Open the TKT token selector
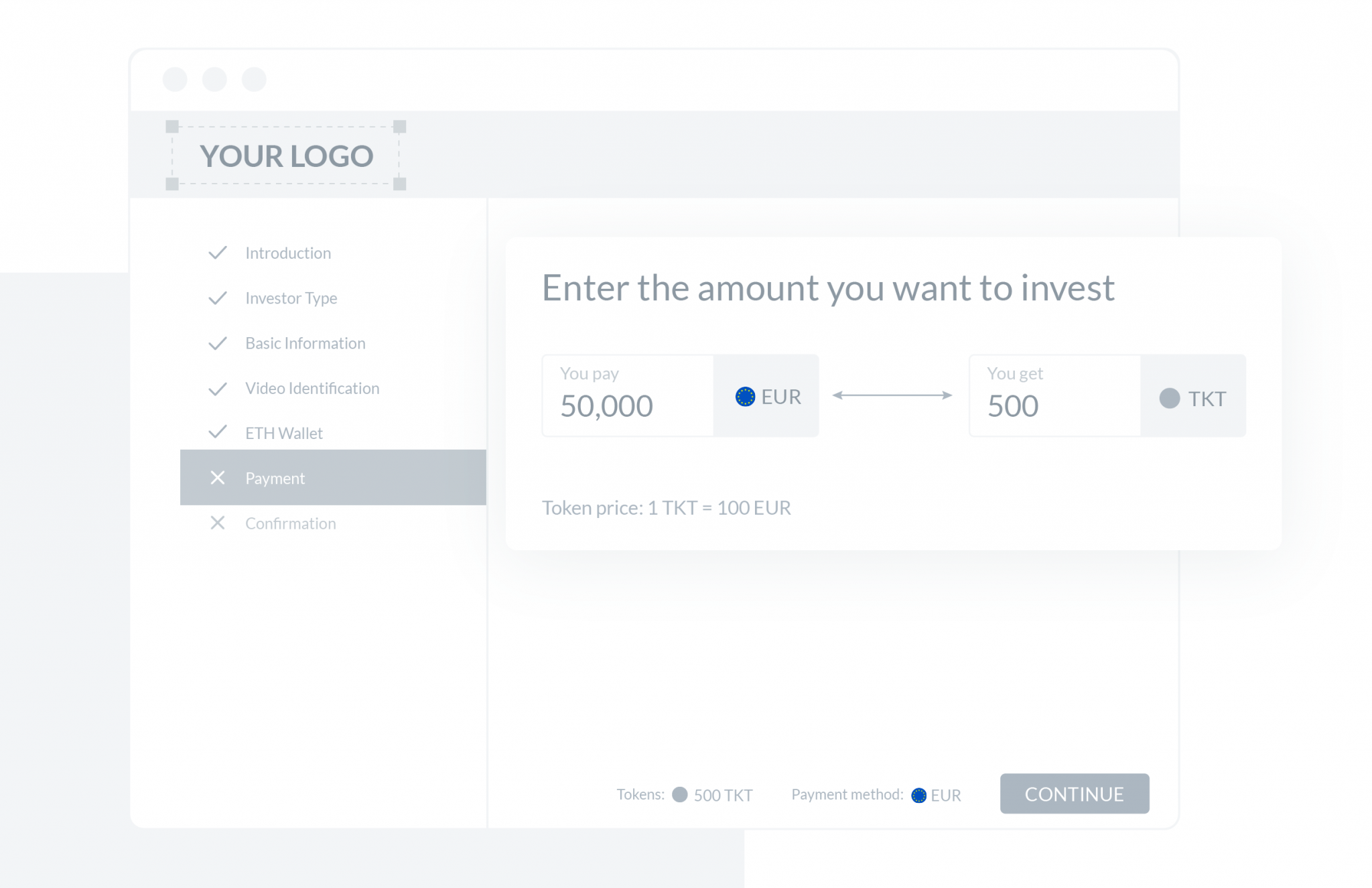This screenshot has width=1372, height=888. pyautogui.click(x=1193, y=396)
